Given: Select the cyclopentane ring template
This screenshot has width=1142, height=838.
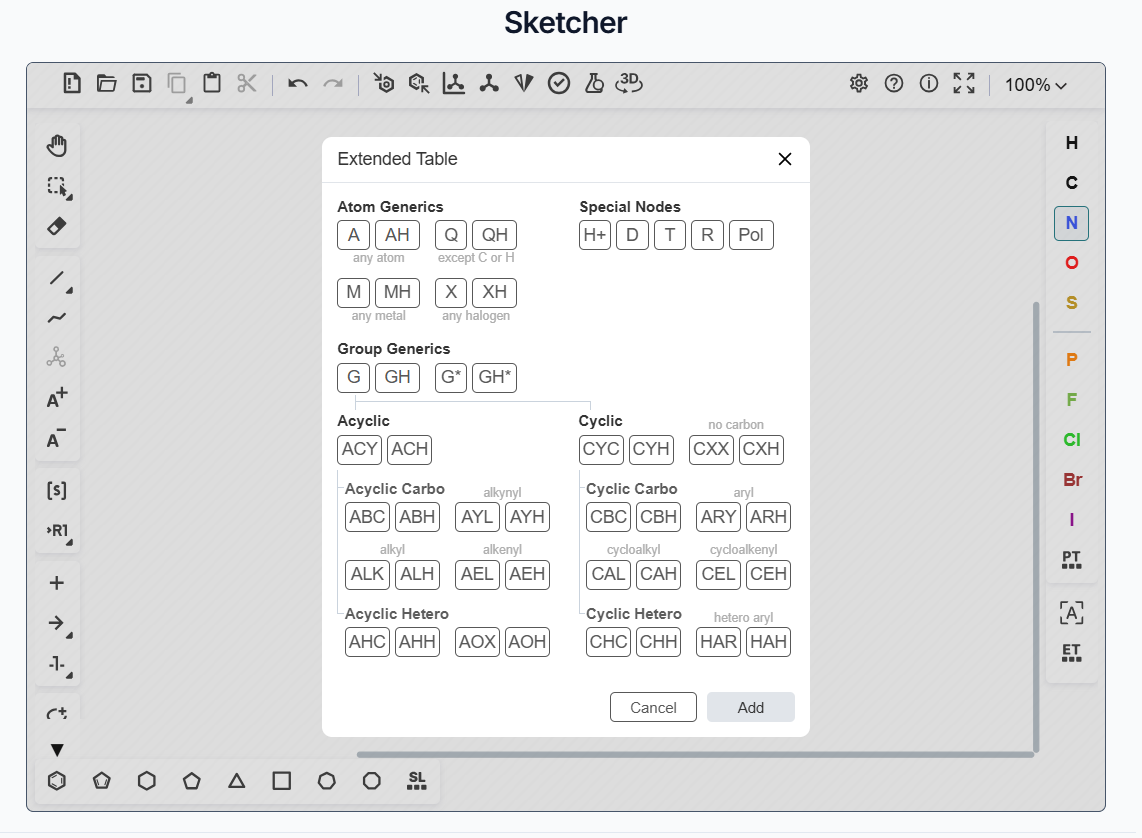Looking at the screenshot, I should click(192, 781).
